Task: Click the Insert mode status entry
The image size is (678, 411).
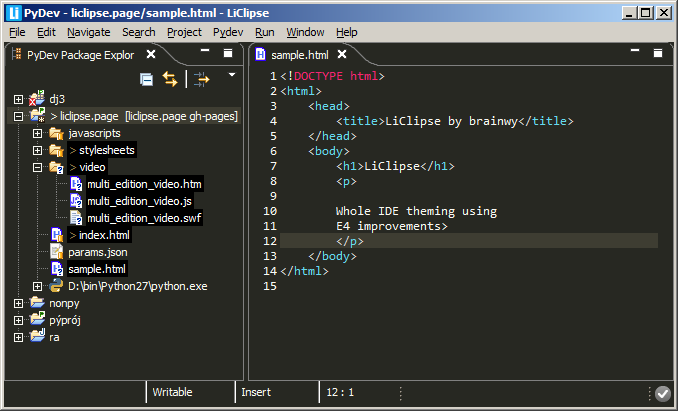Action: (256, 392)
